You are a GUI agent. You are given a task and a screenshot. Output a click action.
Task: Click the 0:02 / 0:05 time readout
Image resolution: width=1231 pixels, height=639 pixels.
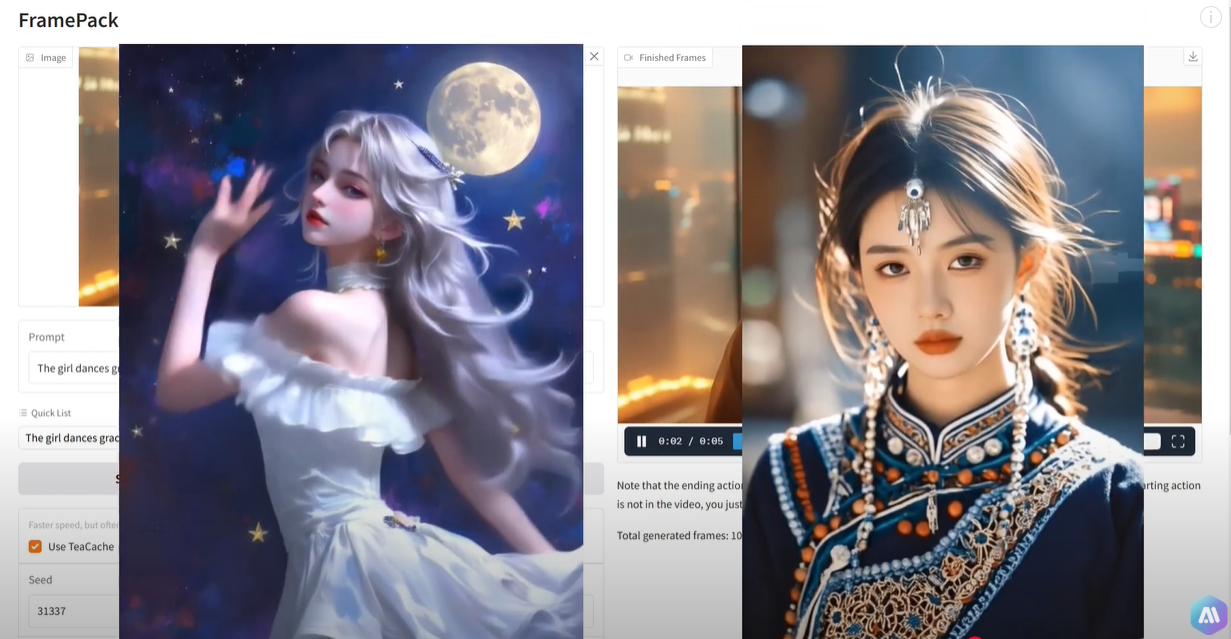pyautogui.click(x=690, y=441)
